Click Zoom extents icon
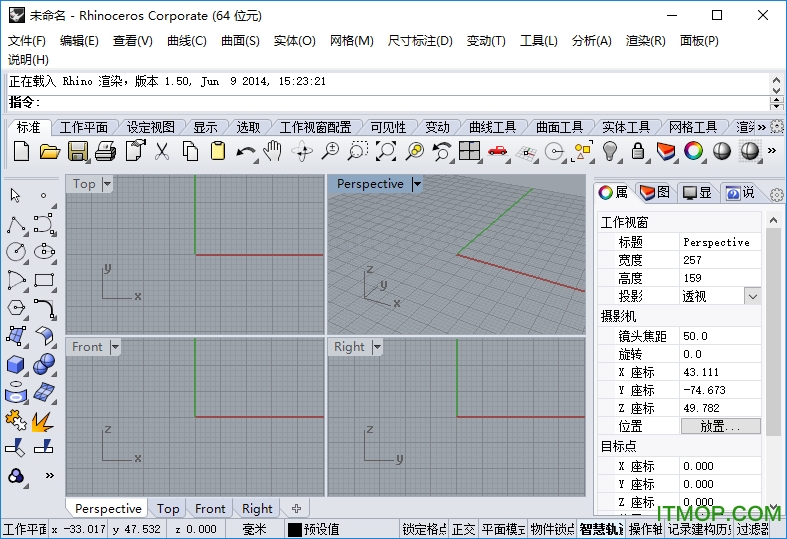 pyautogui.click(x=386, y=151)
